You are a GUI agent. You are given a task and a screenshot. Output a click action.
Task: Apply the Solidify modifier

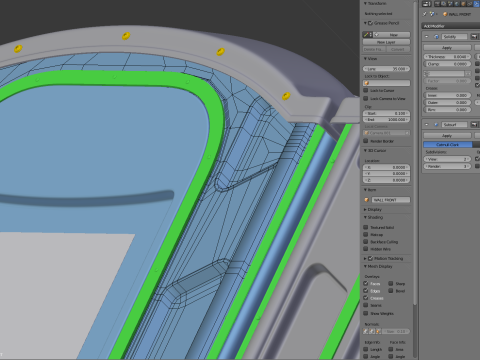point(447,48)
